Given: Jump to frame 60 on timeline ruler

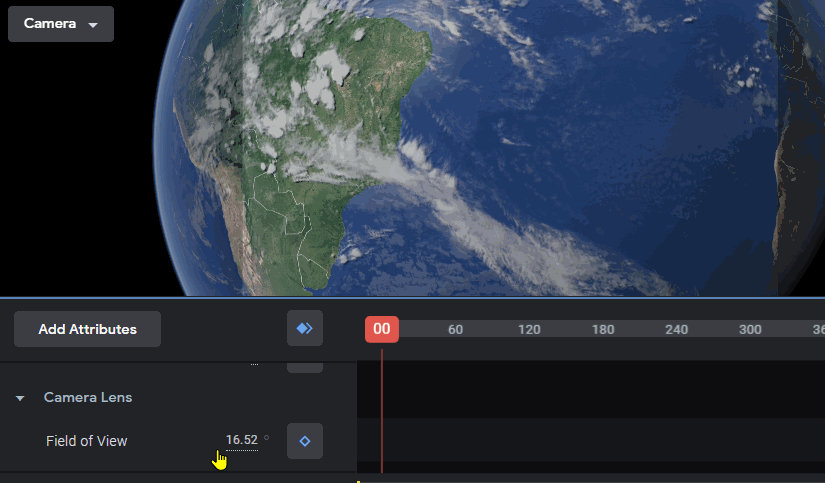Looking at the screenshot, I should (455, 329).
